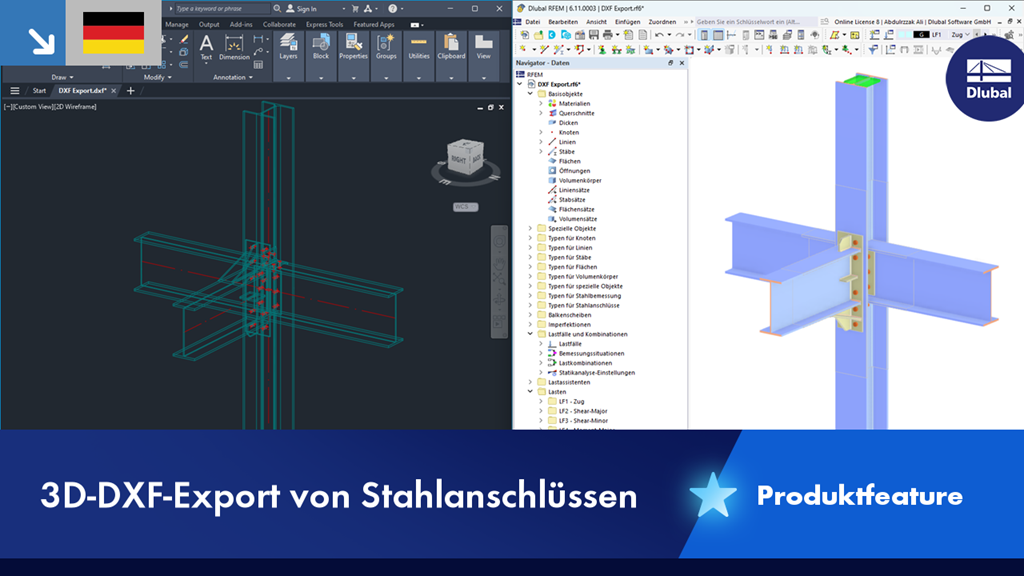
Task: Click the AutoCAD ViewCube
Action: 465,157
